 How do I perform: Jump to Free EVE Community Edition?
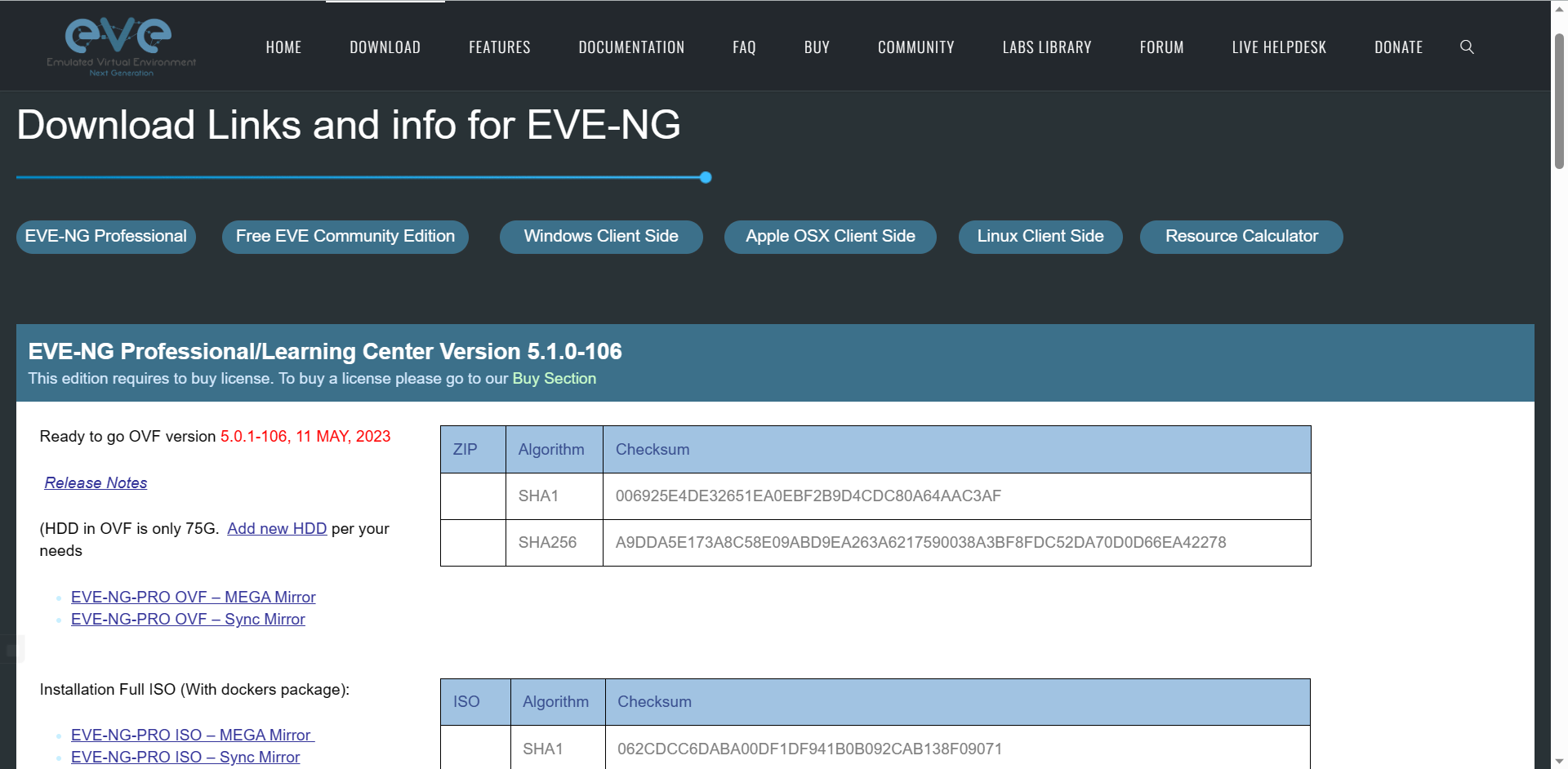coord(345,237)
